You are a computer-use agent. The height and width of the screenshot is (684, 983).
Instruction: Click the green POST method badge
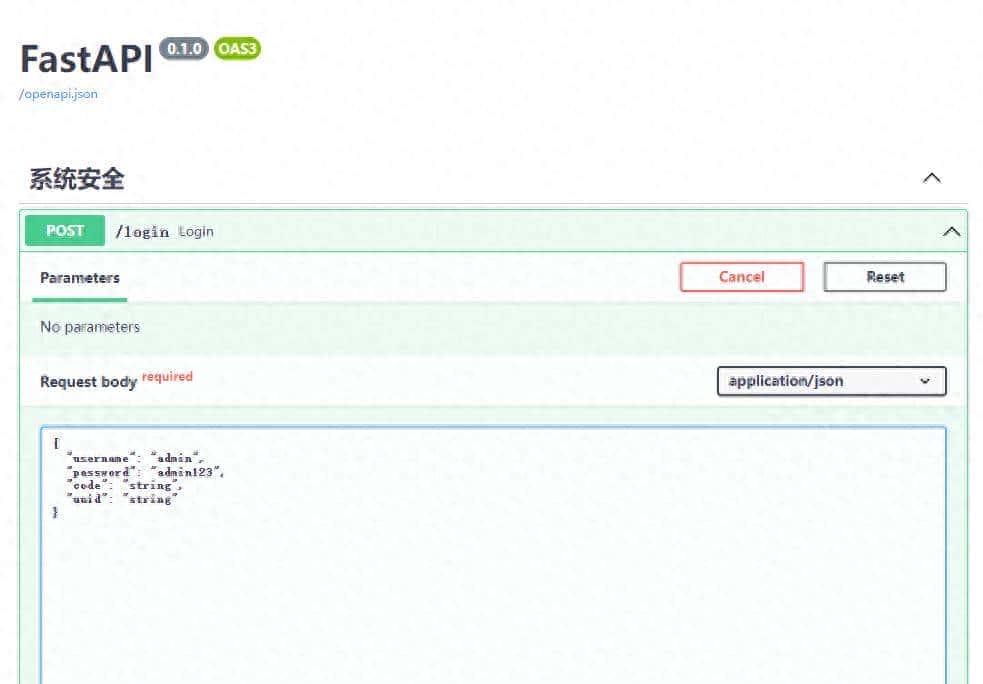click(65, 231)
